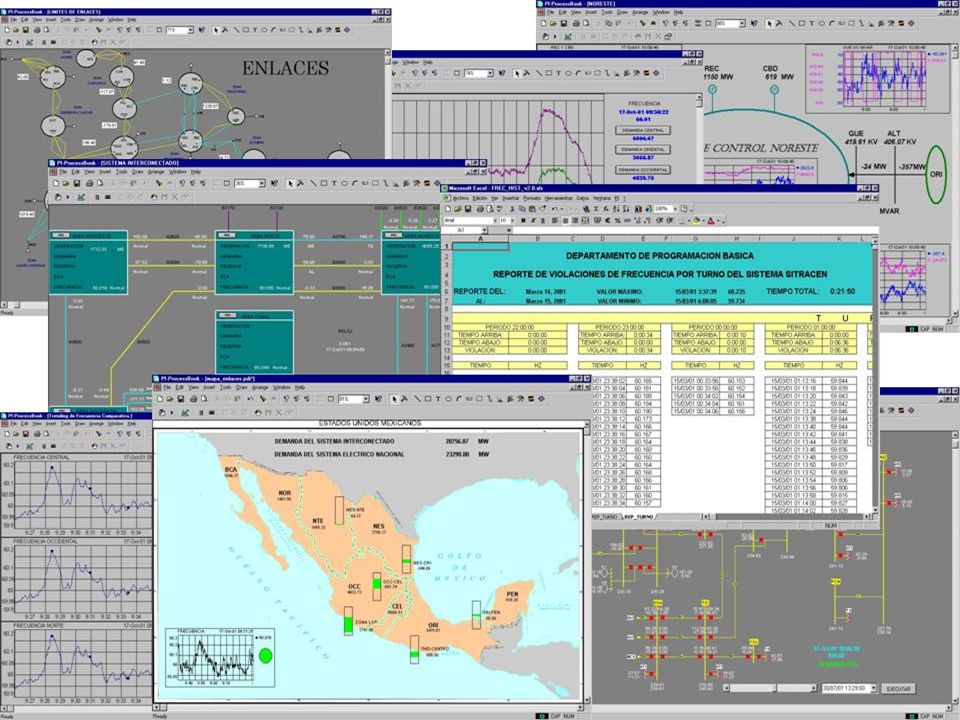Click Italic in Excel's formatting toolbar
960x720 pixels.
[533, 220]
